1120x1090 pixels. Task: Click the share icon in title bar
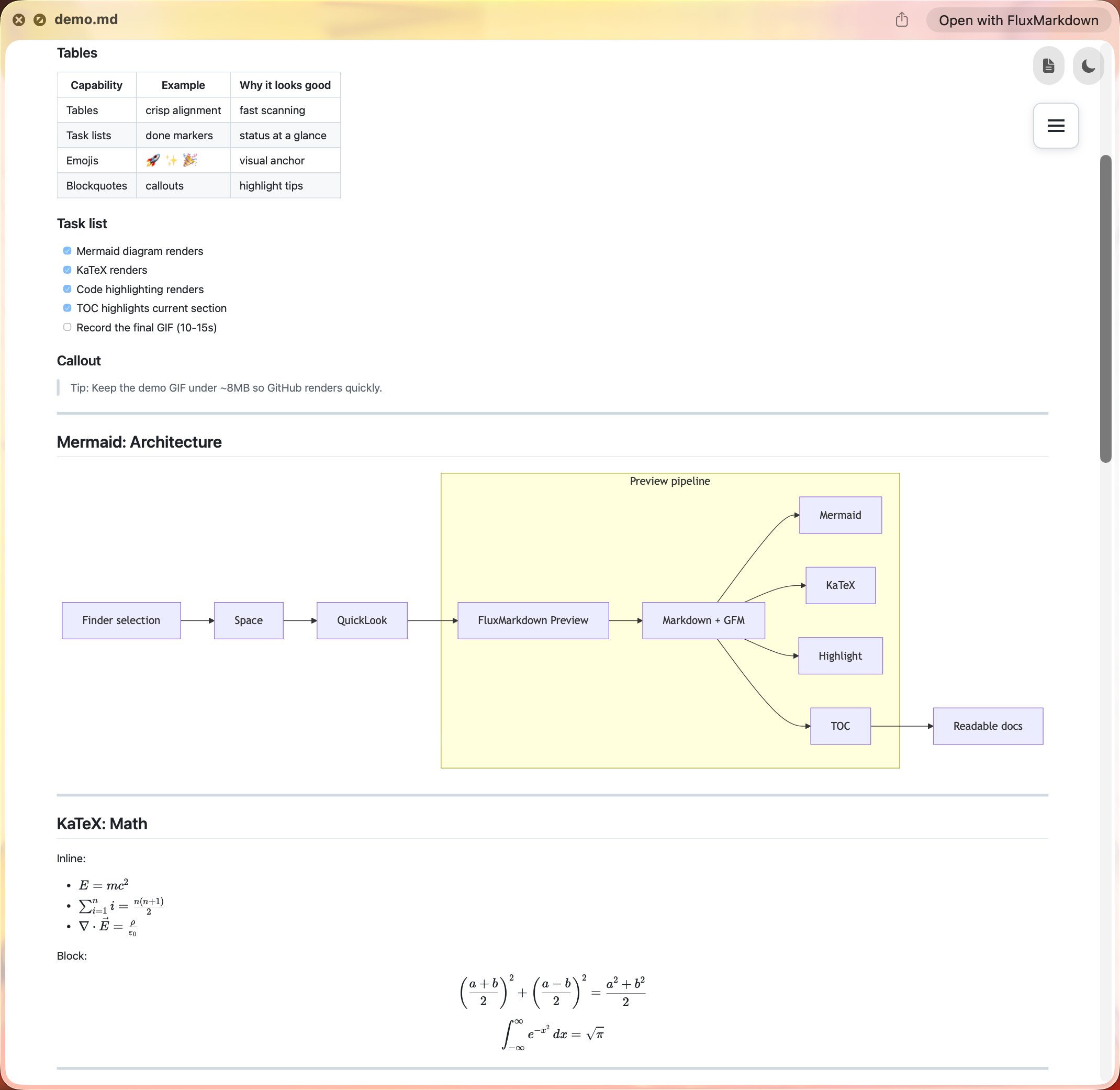(901, 20)
